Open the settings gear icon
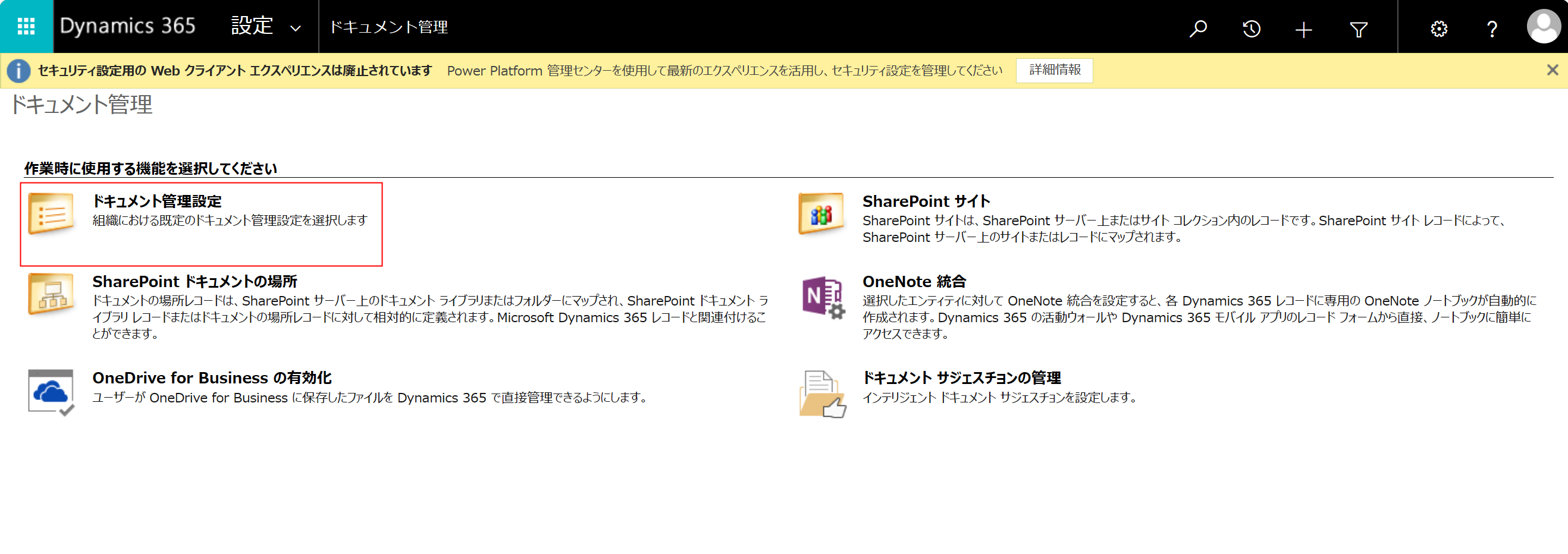 pos(1439,27)
